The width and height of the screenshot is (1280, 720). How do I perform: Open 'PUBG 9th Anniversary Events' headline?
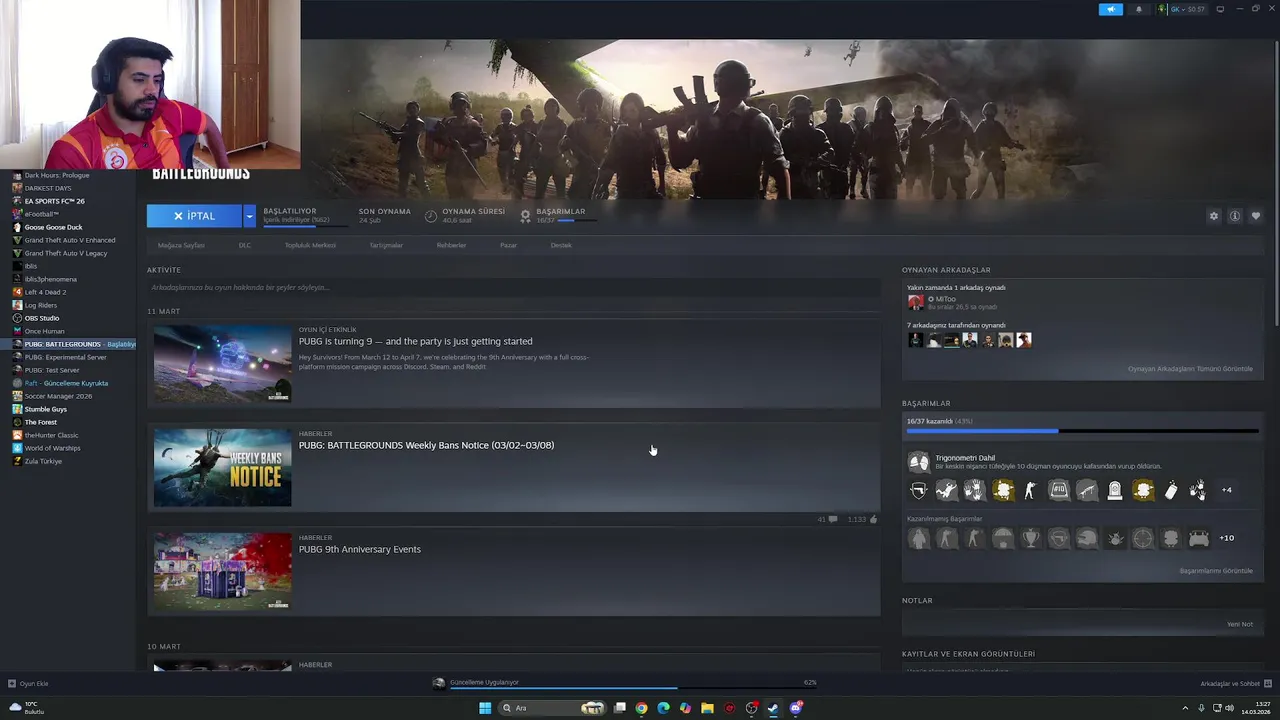(360, 549)
